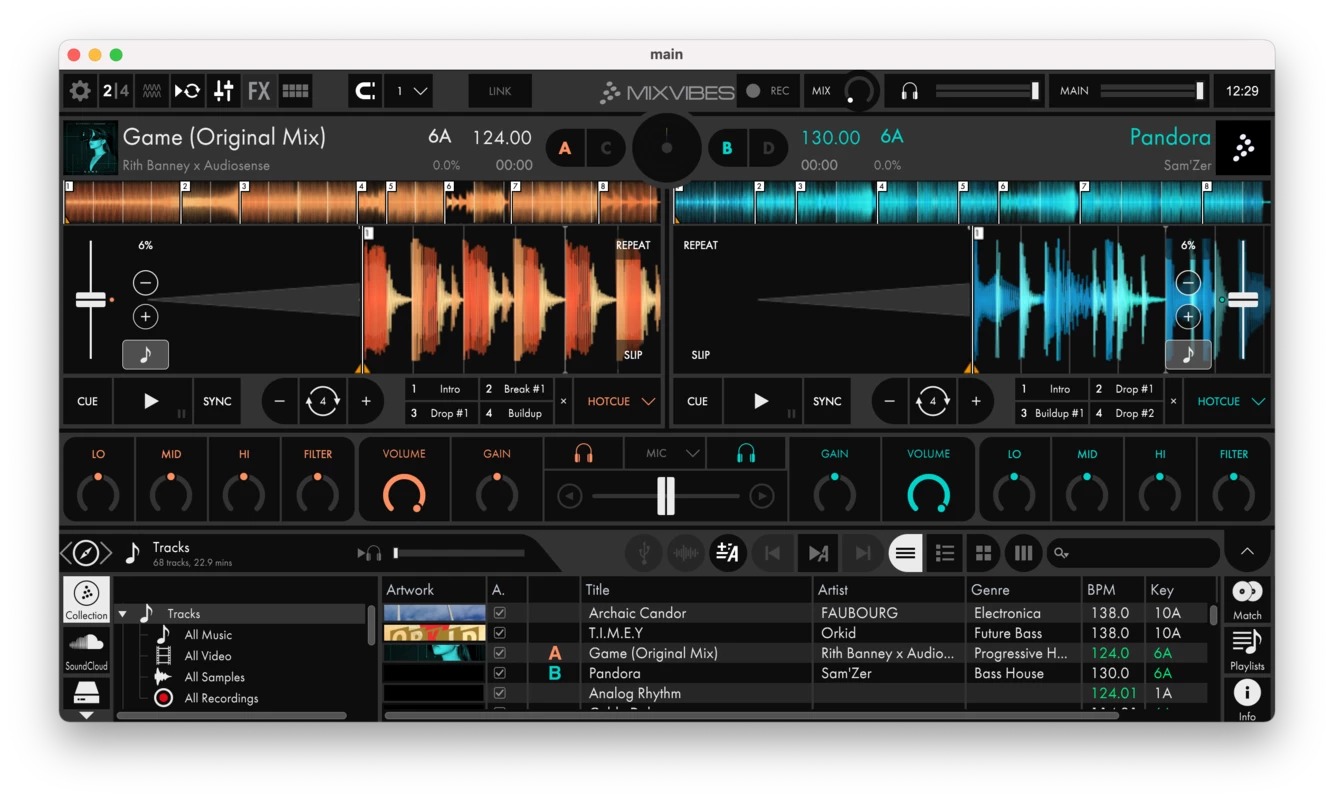
Task: Show the mixer faders panel icon
Action: tap(224, 91)
